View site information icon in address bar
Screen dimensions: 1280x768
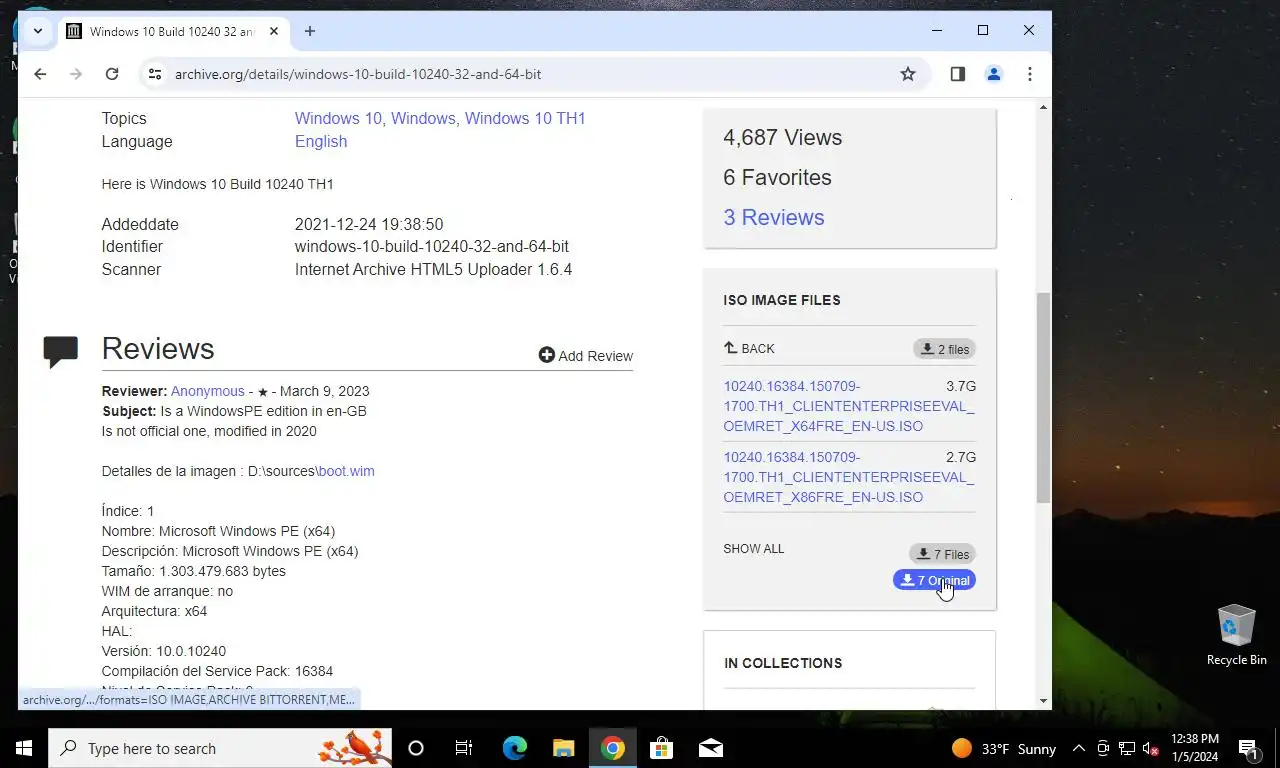[153, 74]
